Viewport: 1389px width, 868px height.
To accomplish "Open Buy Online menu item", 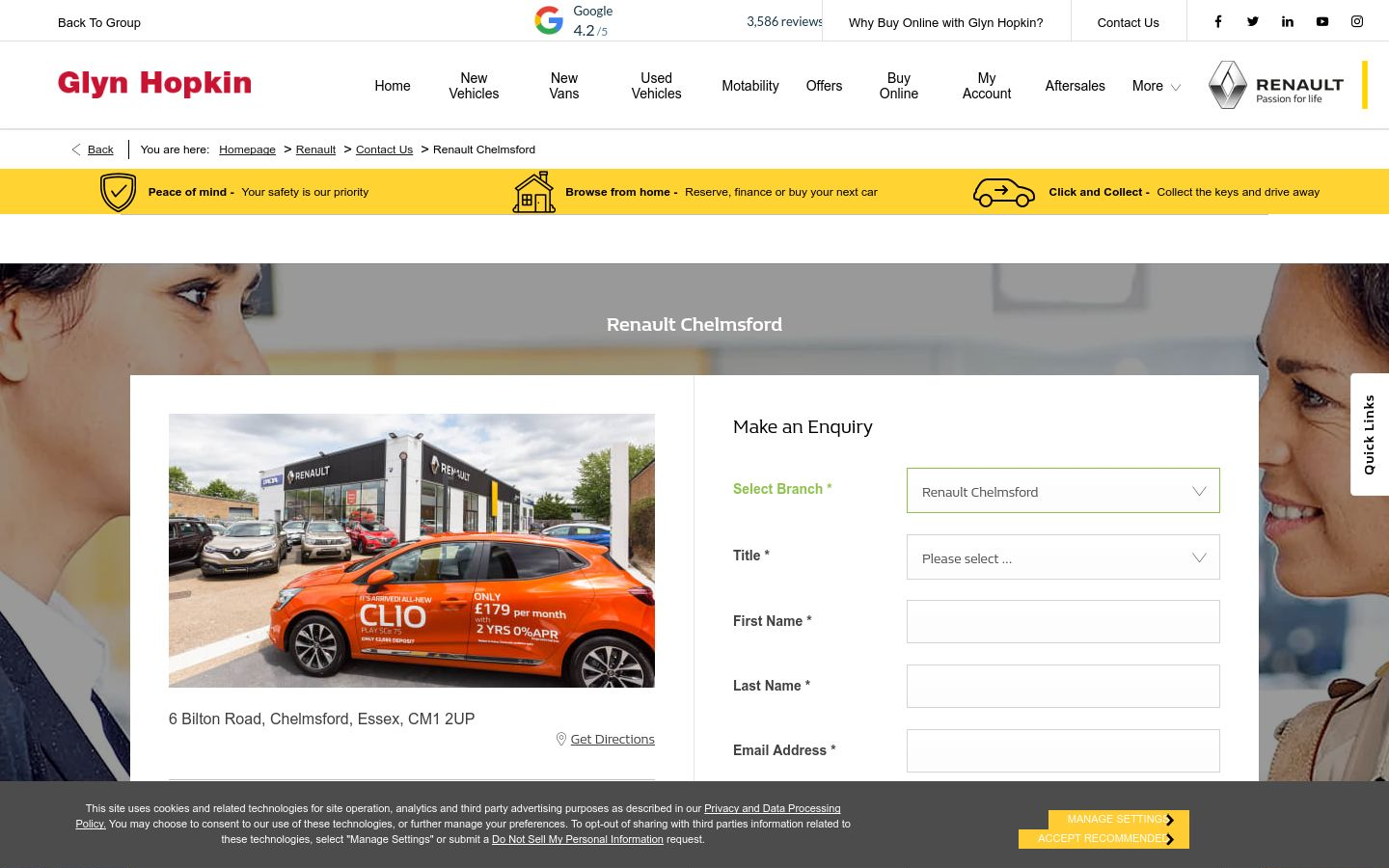I will [899, 86].
